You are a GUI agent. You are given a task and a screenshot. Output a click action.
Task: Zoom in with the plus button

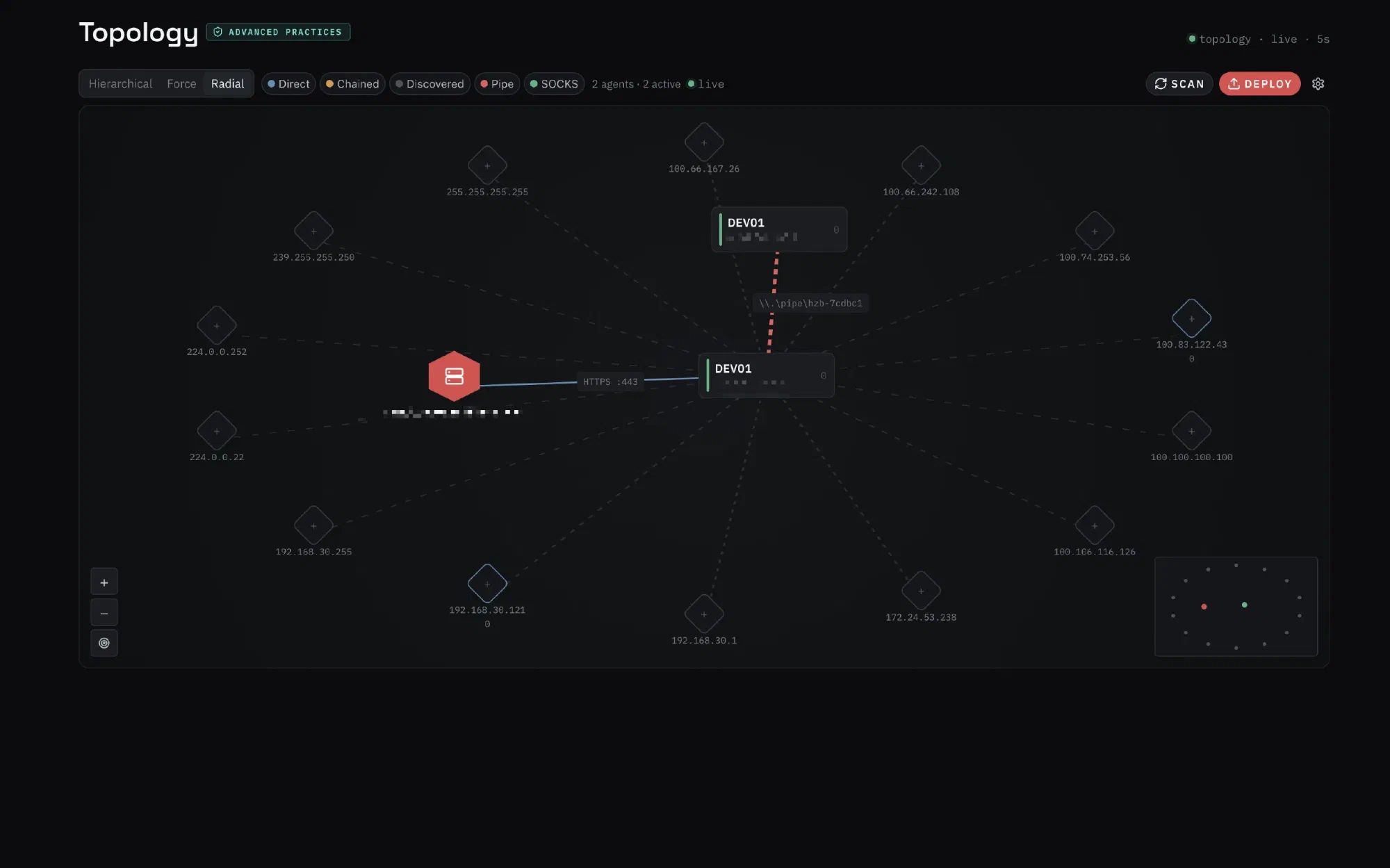click(104, 582)
